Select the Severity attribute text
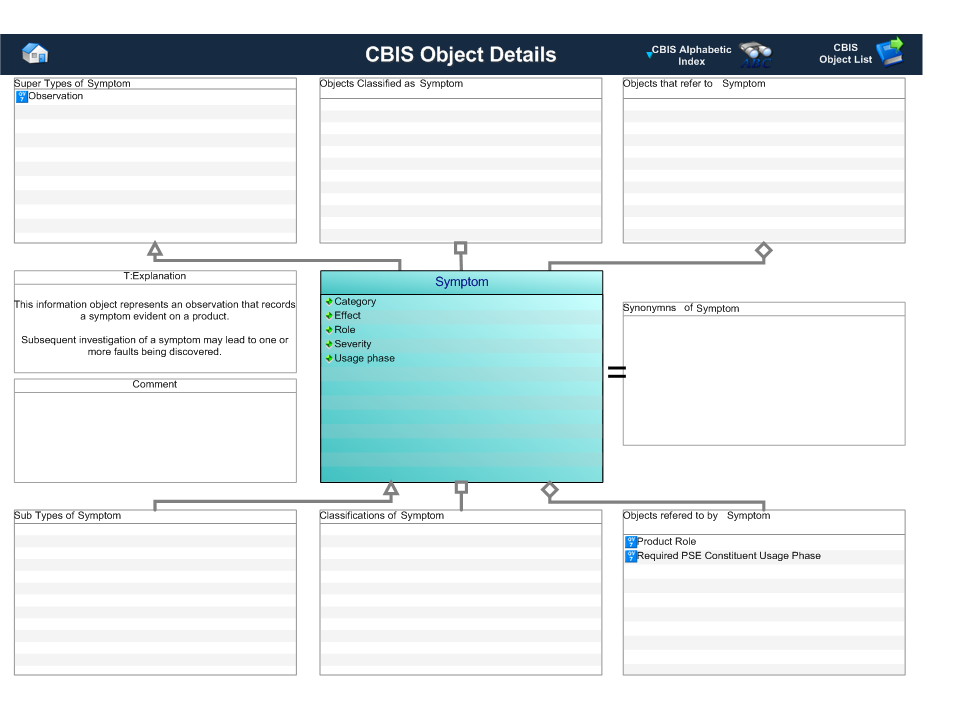The width and height of the screenshot is (960, 720). click(x=353, y=344)
